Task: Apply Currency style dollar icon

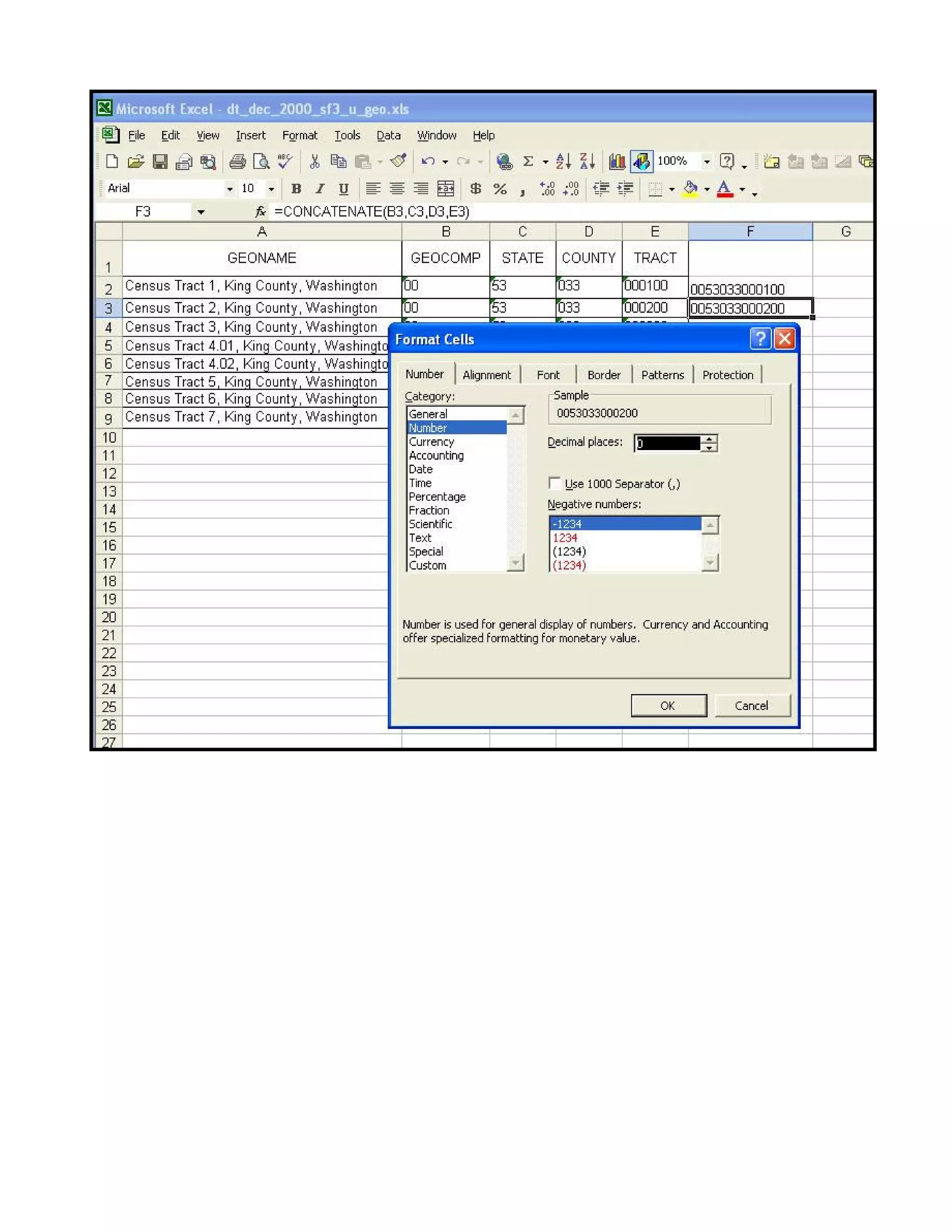Action: [x=476, y=189]
